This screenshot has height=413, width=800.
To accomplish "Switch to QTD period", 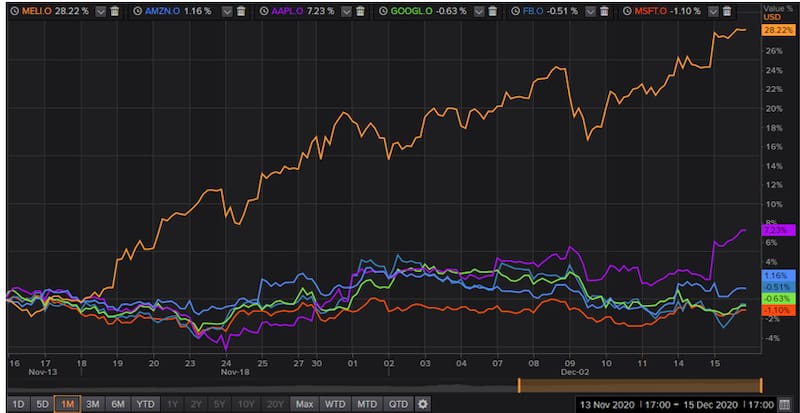I will (398, 404).
